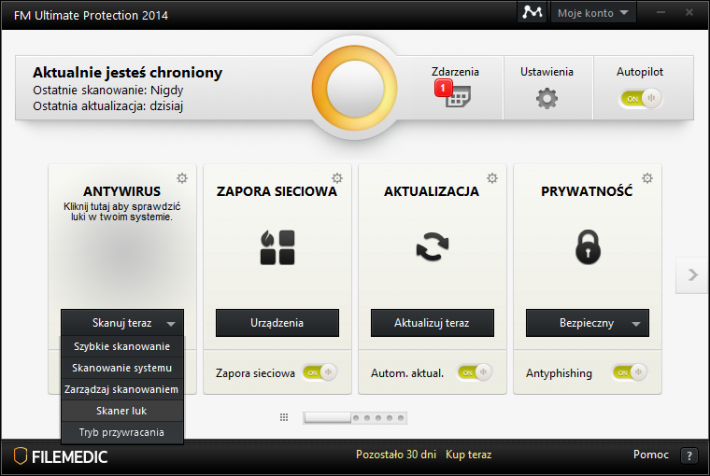Viewport: 710px width, 476px height.
Task: Expand the Bezpieczny dropdown arrow
Action: (636, 324)
